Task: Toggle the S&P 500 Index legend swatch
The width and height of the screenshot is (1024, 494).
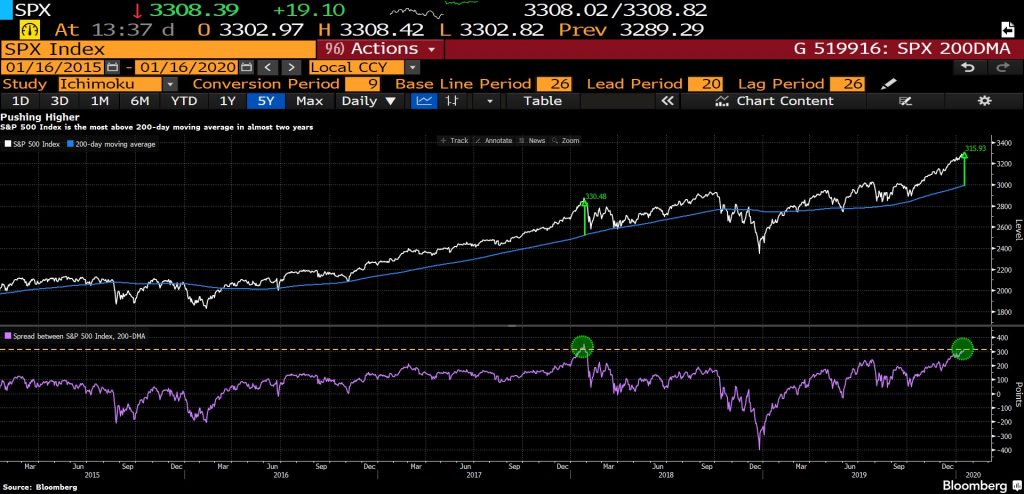Action: pyautogui.click(x=7, y=144)
